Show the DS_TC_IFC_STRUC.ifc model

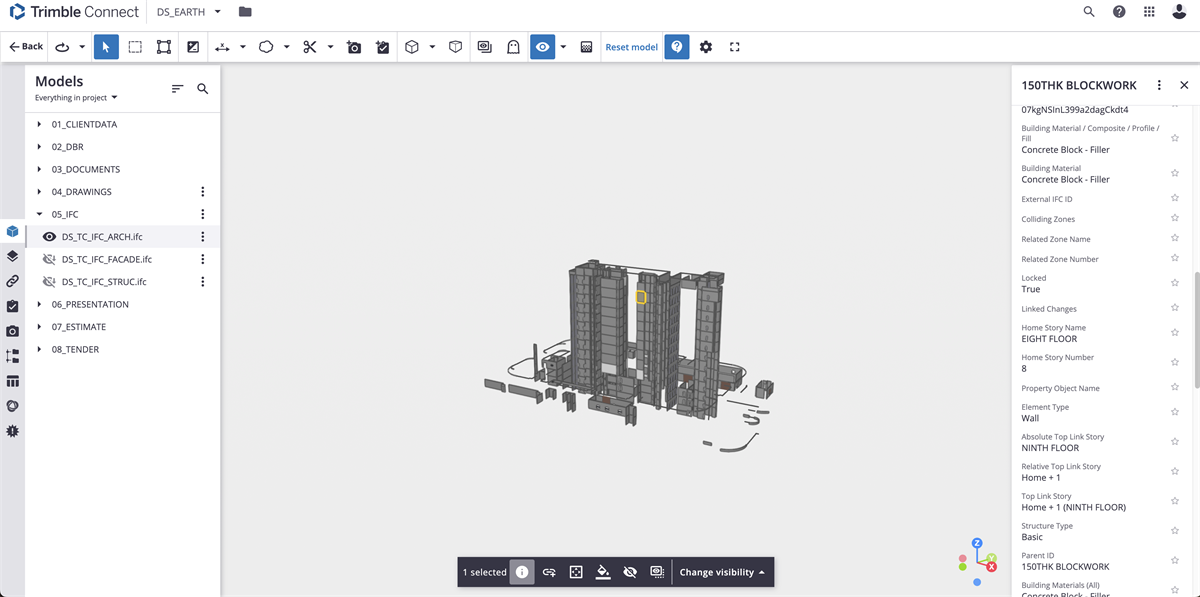click(x=49, y=282)
